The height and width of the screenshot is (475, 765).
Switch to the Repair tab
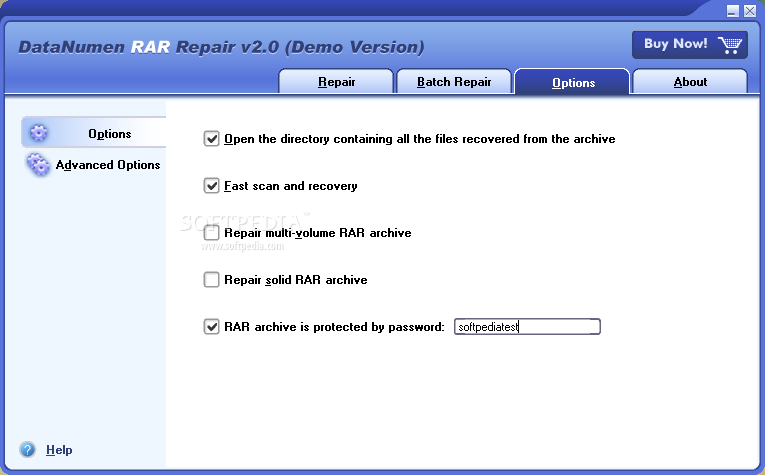(x=336, y=81)
